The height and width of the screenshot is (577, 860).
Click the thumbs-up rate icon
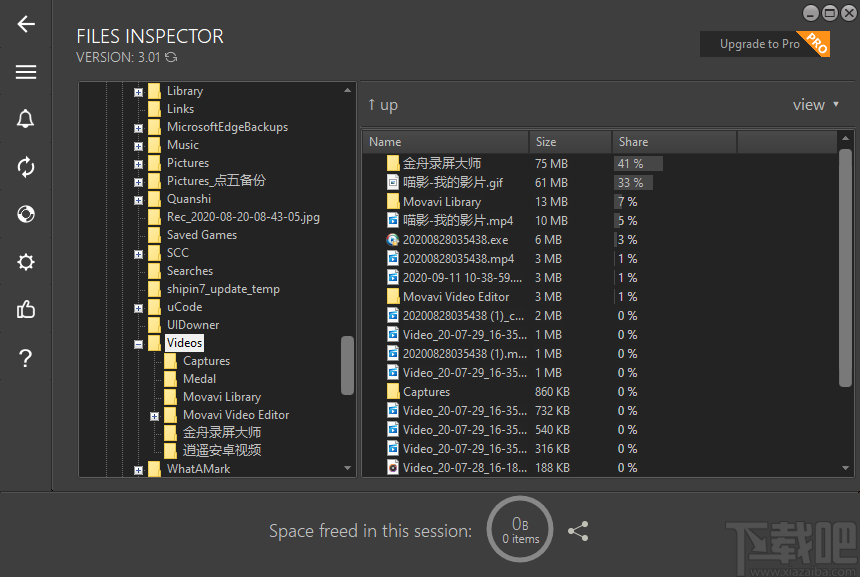26,310
